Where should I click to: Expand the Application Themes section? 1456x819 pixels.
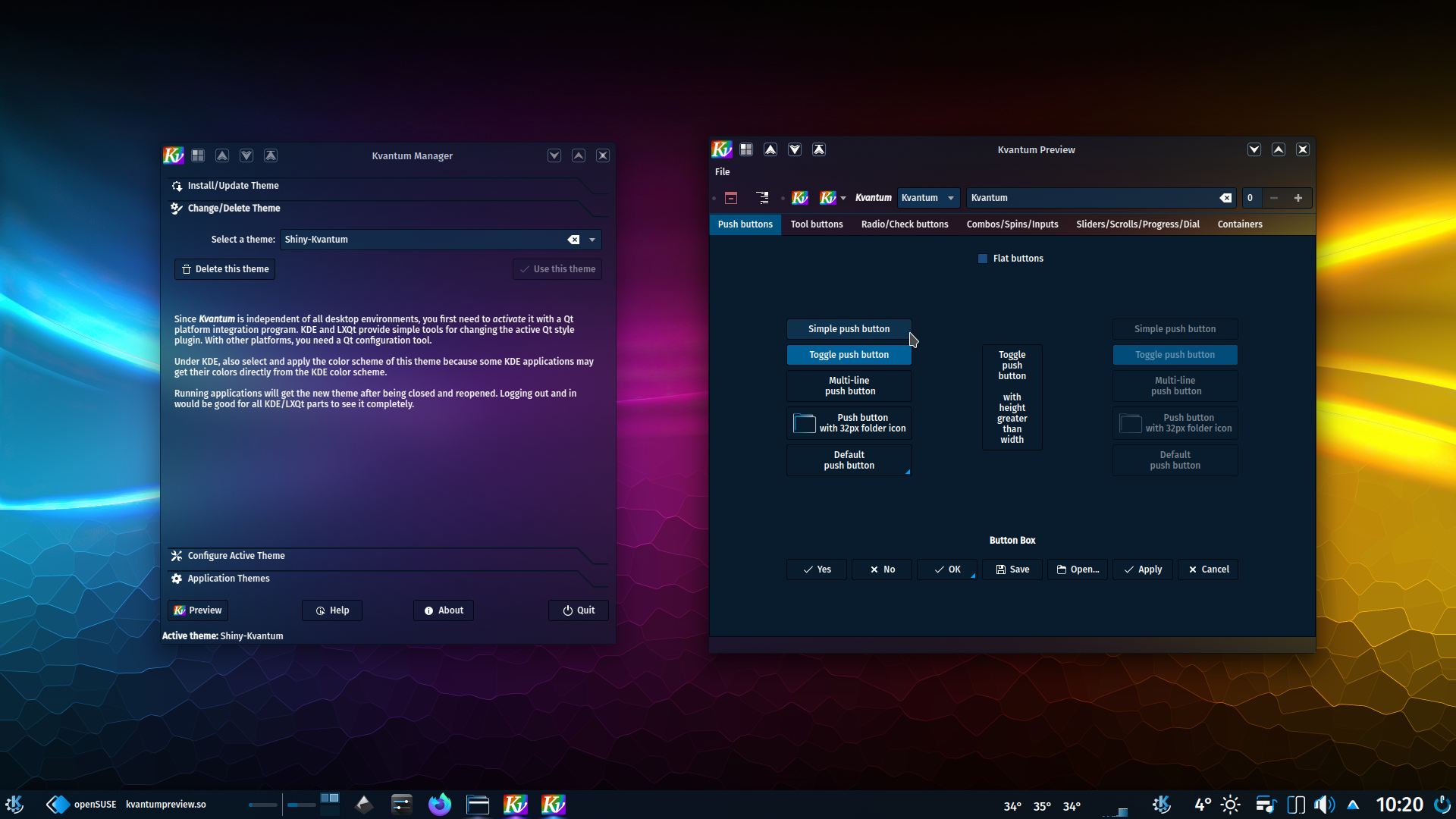[x=387, y=579]
